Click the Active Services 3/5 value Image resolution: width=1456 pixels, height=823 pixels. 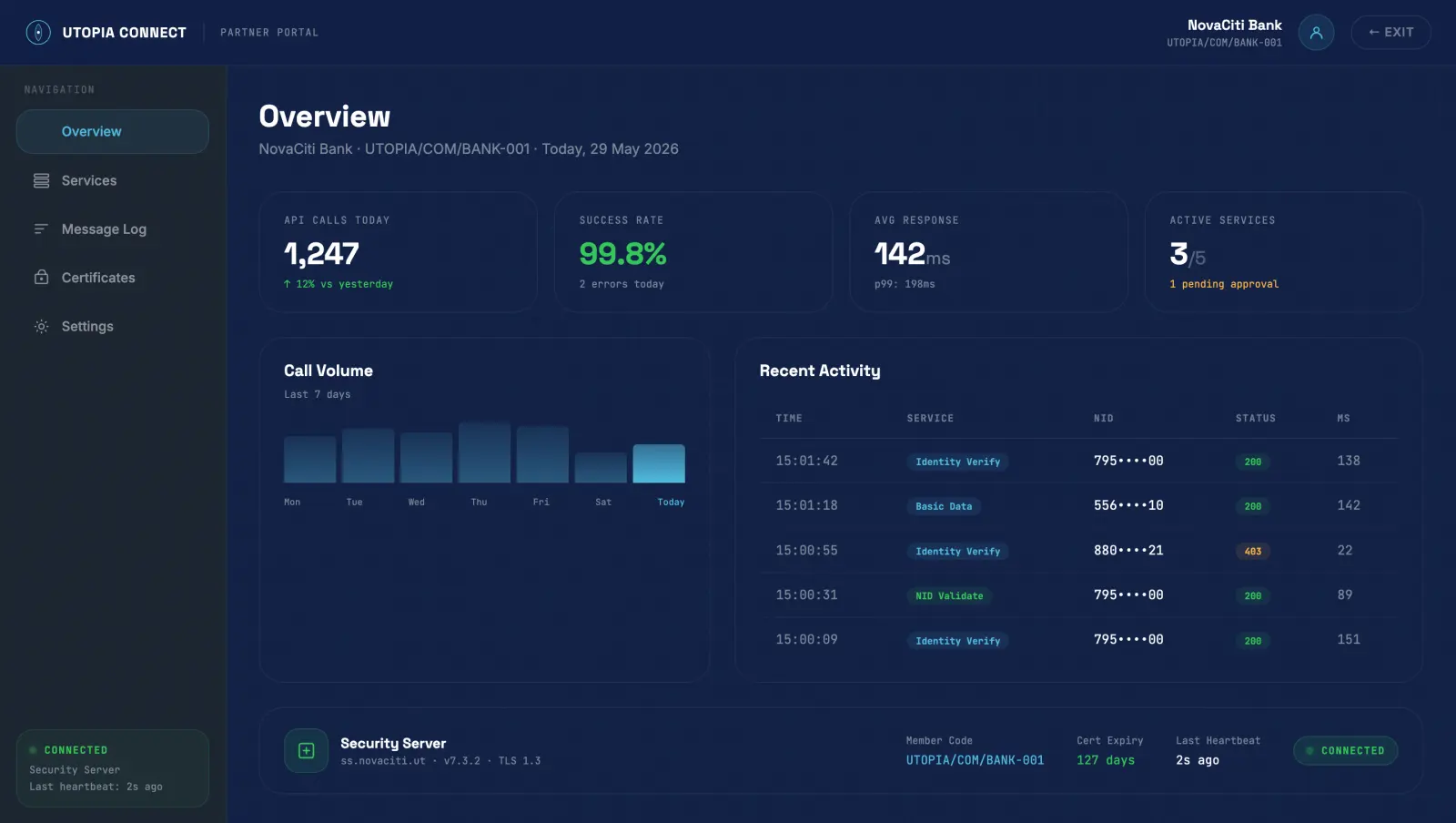click(1188, 254)
